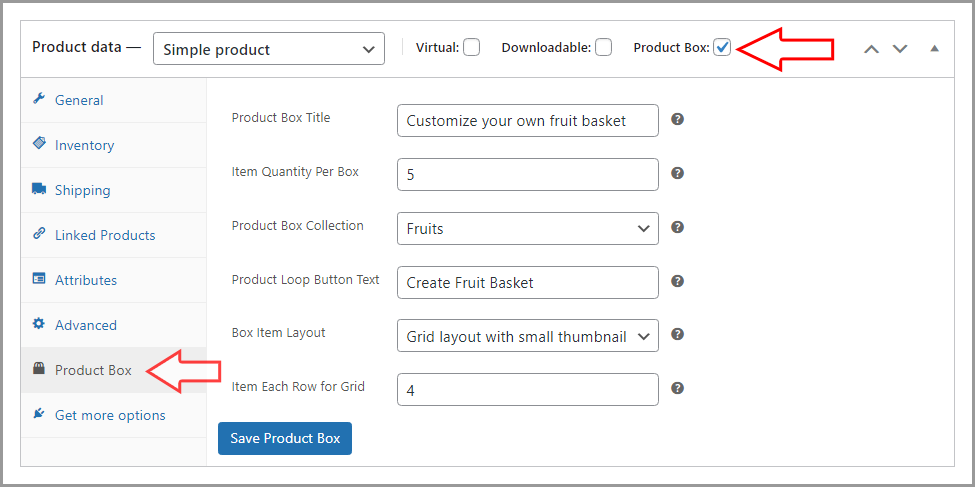The height and width of the screenshot is (487, 975).
Task: Click help icon for Box Item Layout
Action: (677, 335)
